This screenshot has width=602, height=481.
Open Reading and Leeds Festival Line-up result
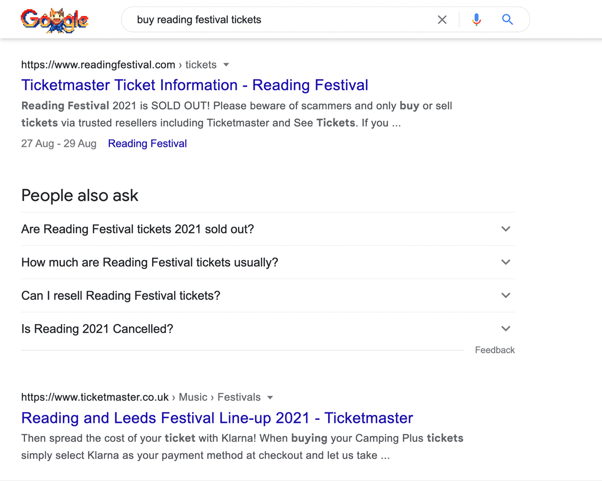pos(216,418)
